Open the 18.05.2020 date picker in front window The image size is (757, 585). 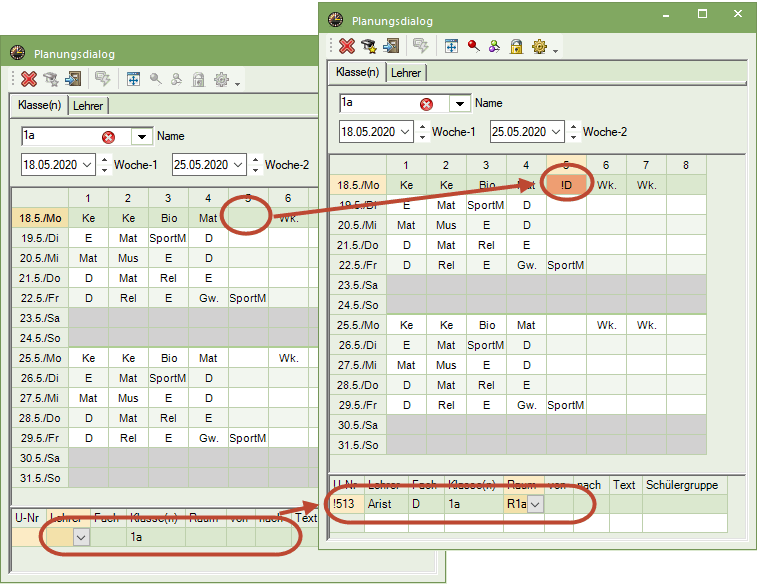(x=405, y=132)
